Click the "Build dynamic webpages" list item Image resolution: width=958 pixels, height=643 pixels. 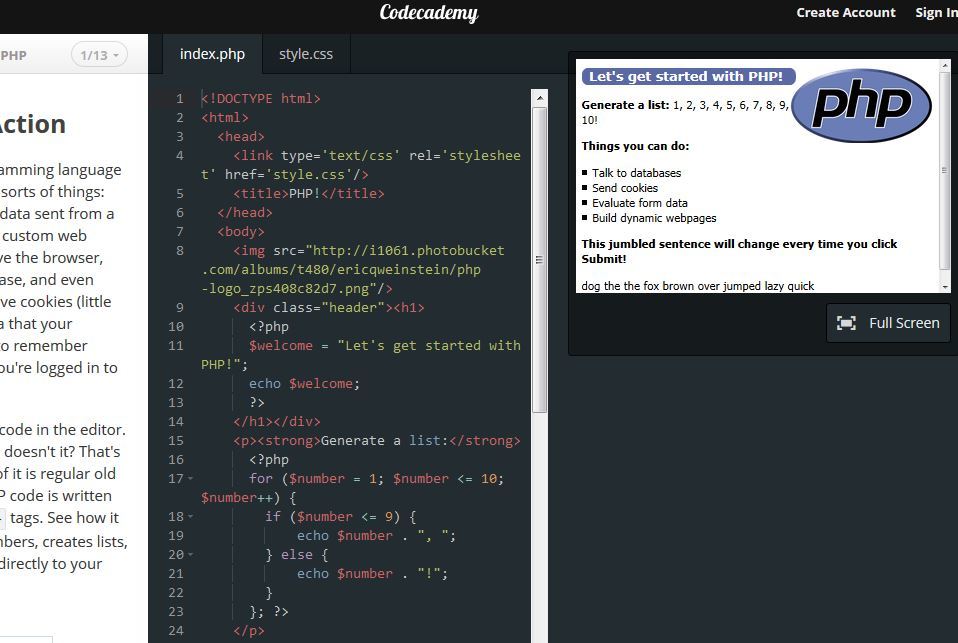pyautogui.click(x=654, y=218)
